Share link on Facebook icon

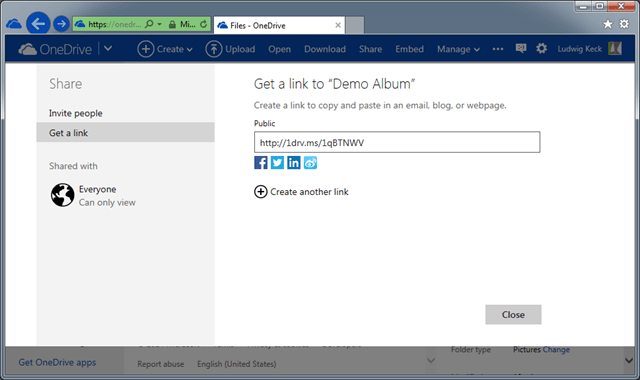[x=261, y=162]
